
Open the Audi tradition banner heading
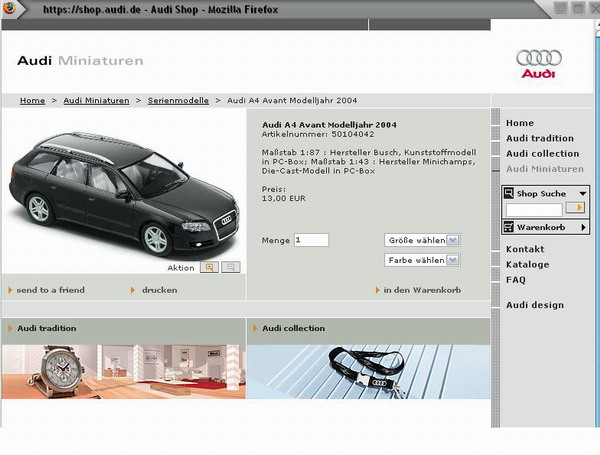coord(47,328)
